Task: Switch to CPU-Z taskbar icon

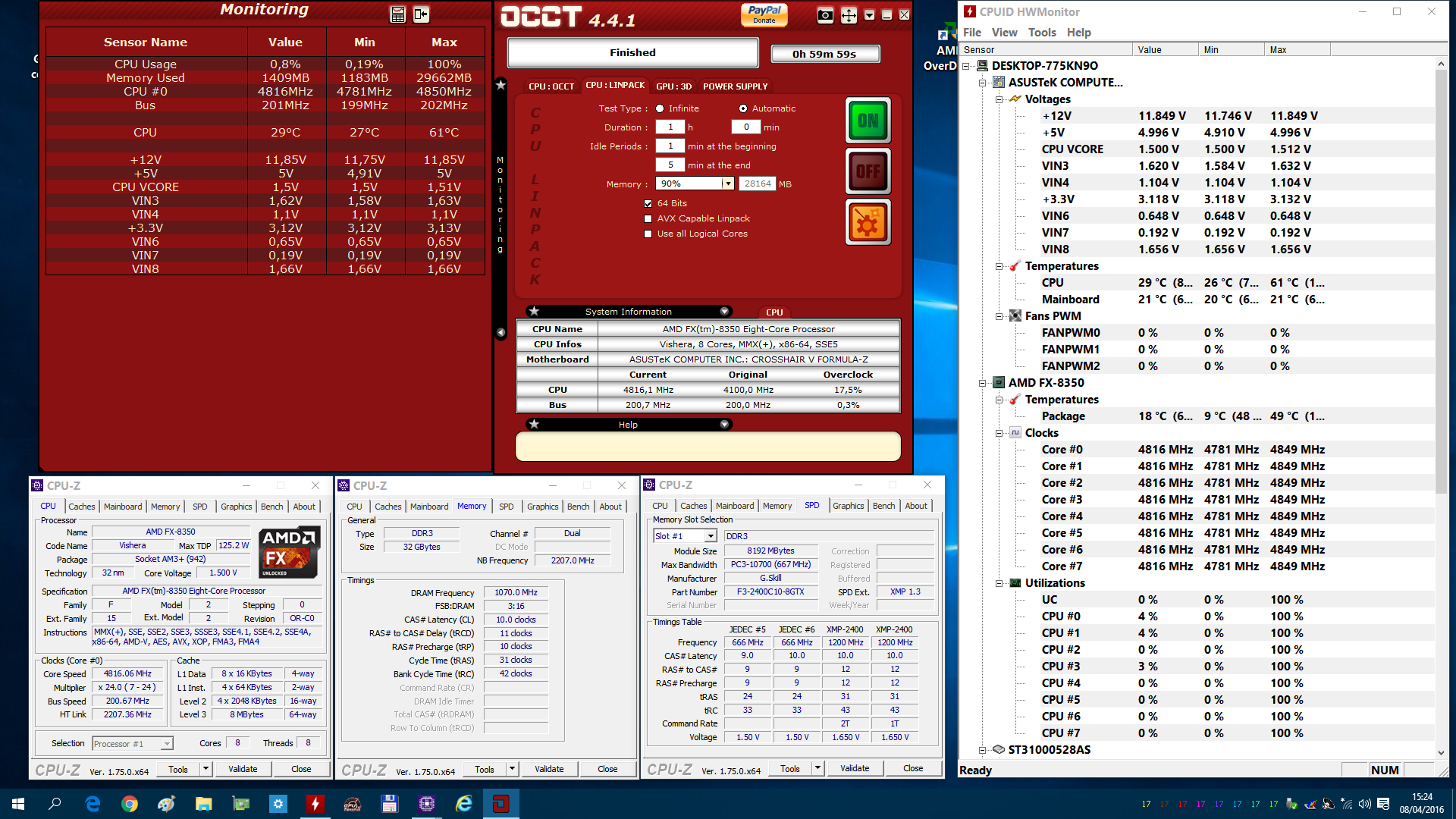Action: coord(426,804)
